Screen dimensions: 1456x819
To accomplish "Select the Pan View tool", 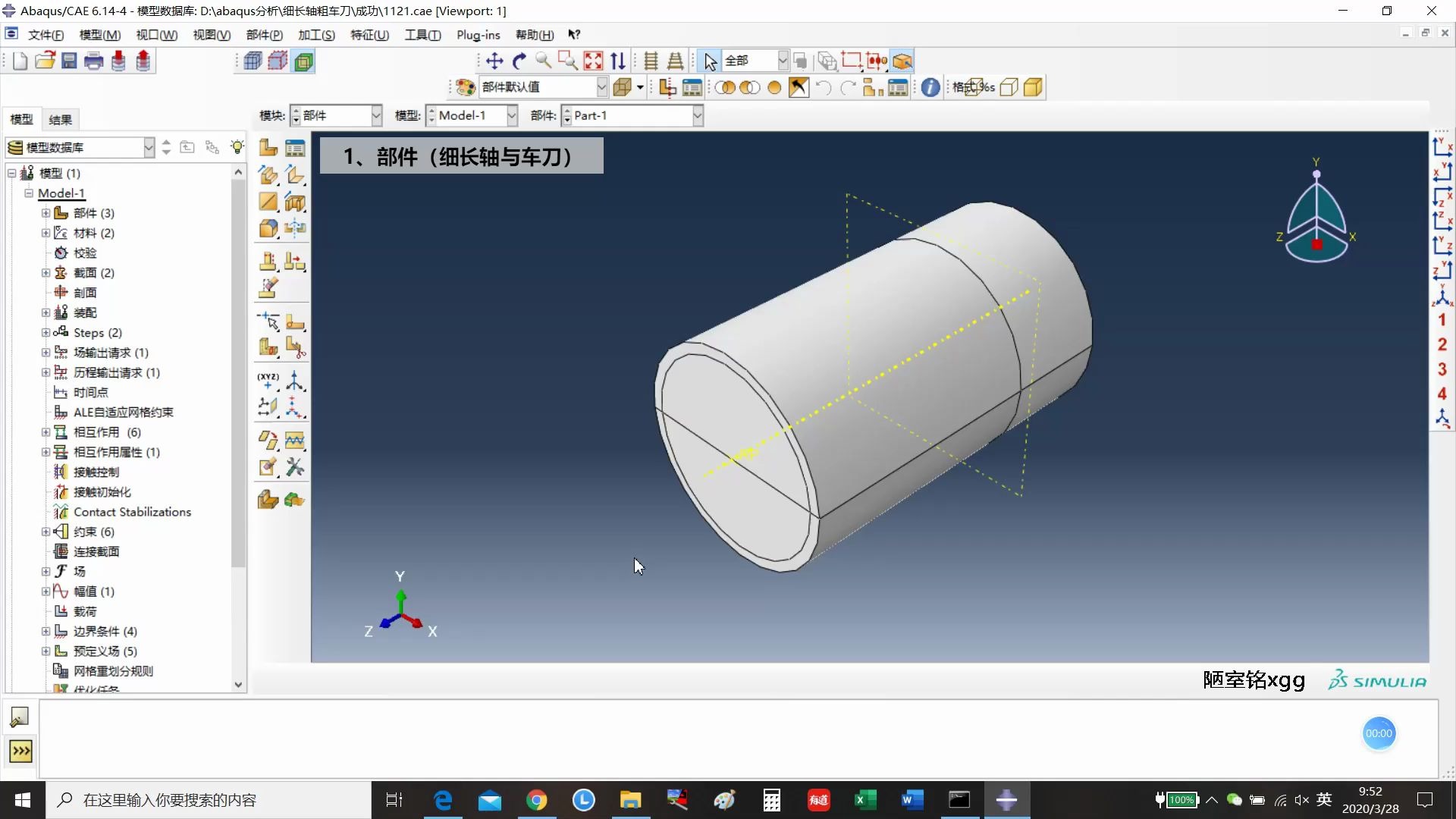I will 494,61.
